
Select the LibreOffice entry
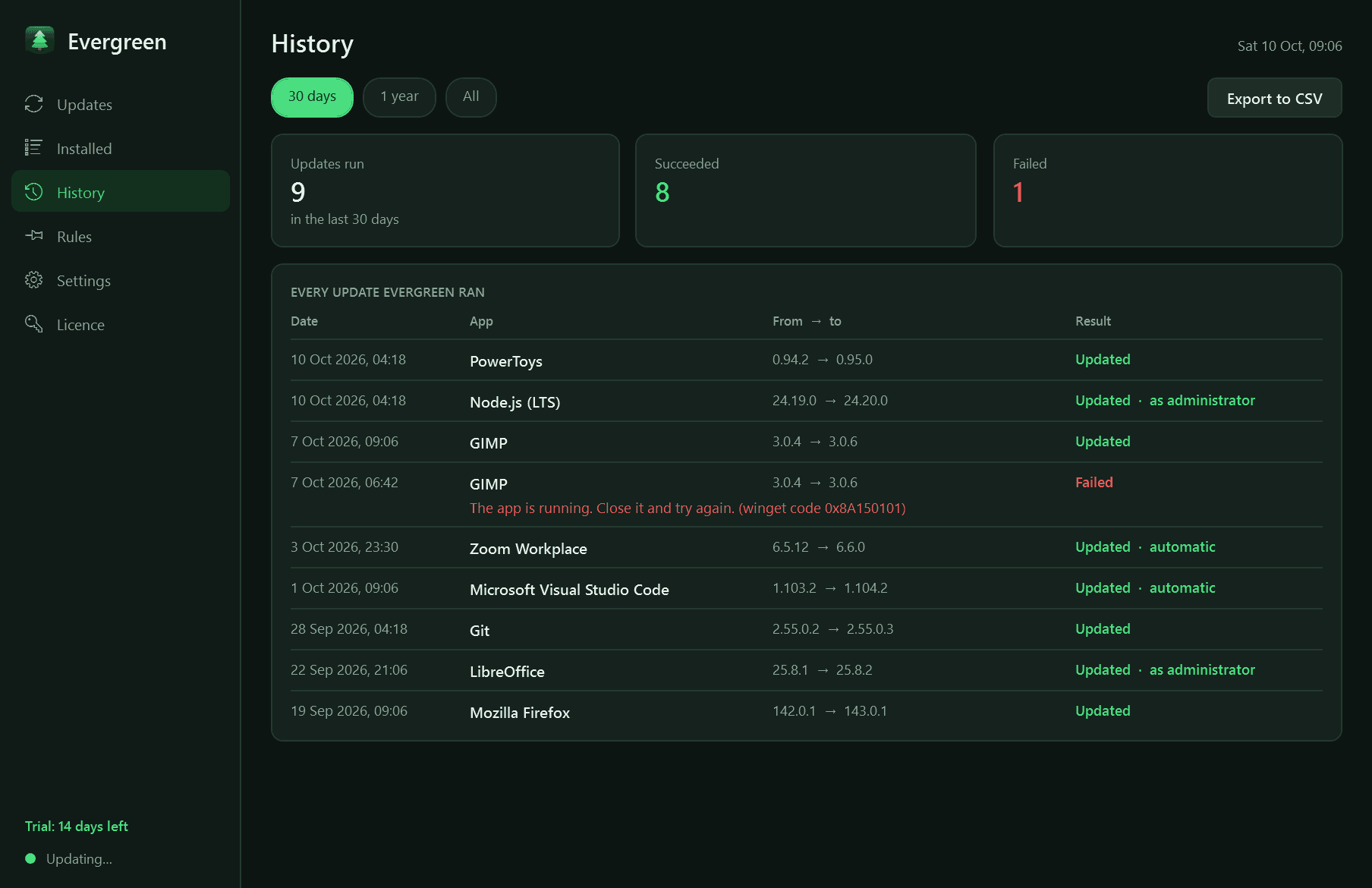click(507, 672)
